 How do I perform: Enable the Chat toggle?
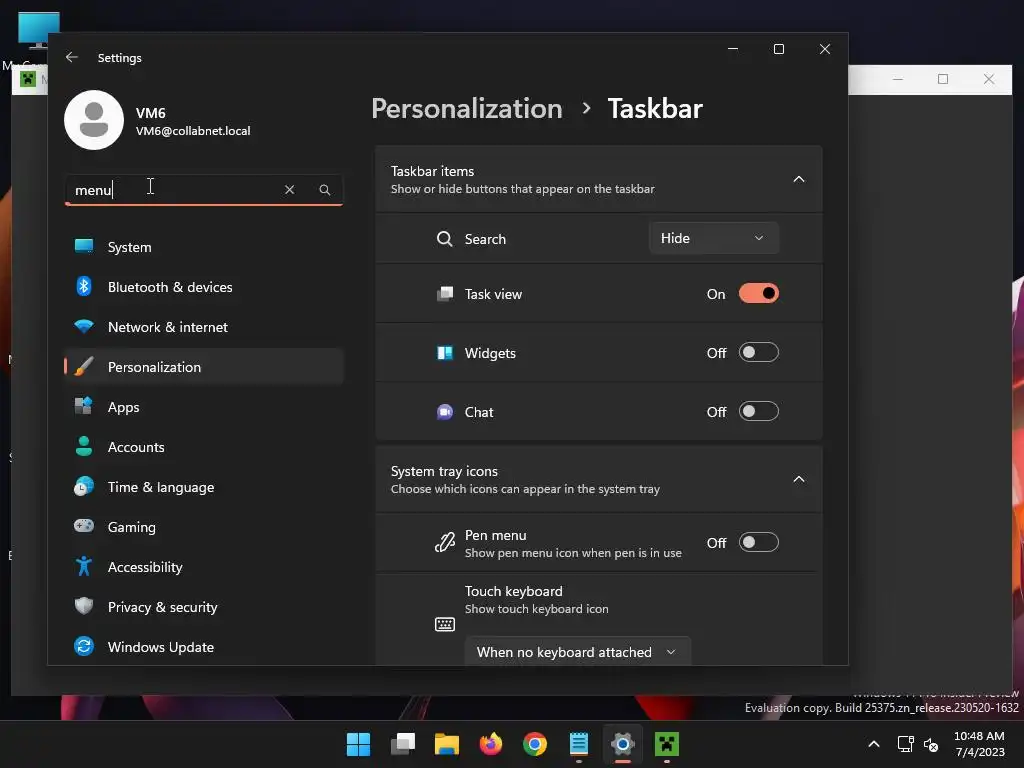758,411
